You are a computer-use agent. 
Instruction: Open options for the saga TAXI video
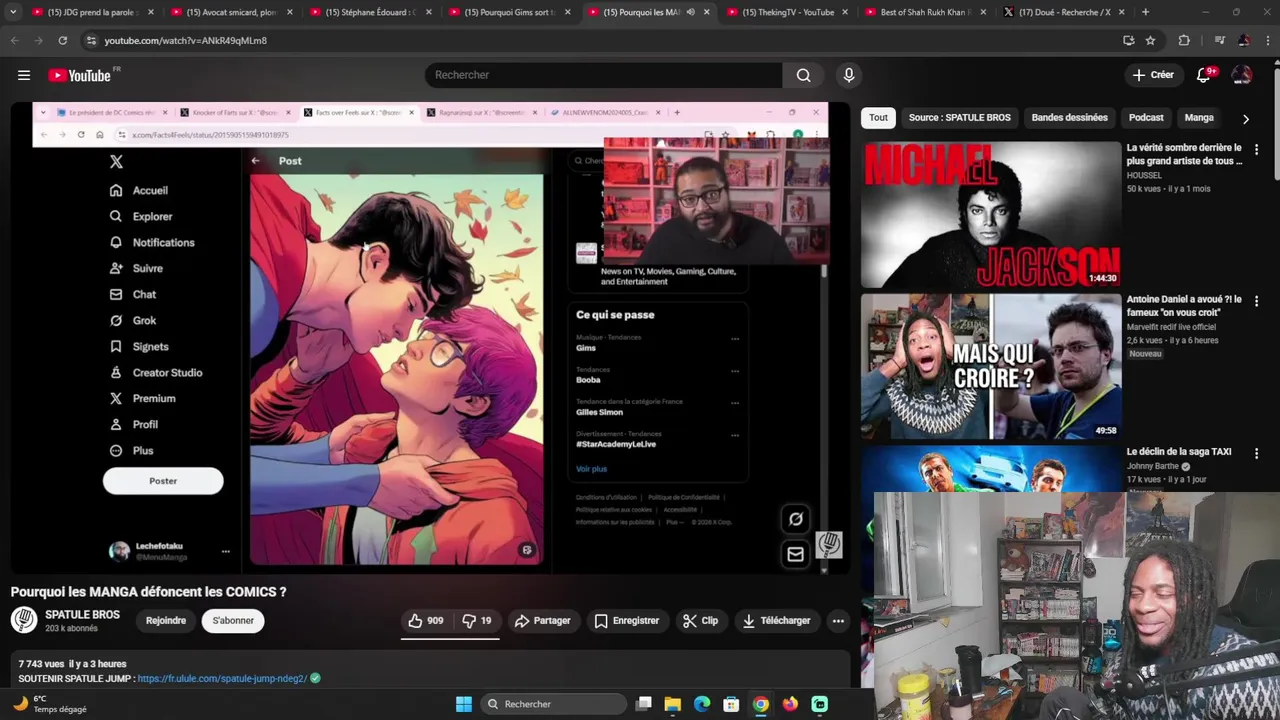(1256, 453)
